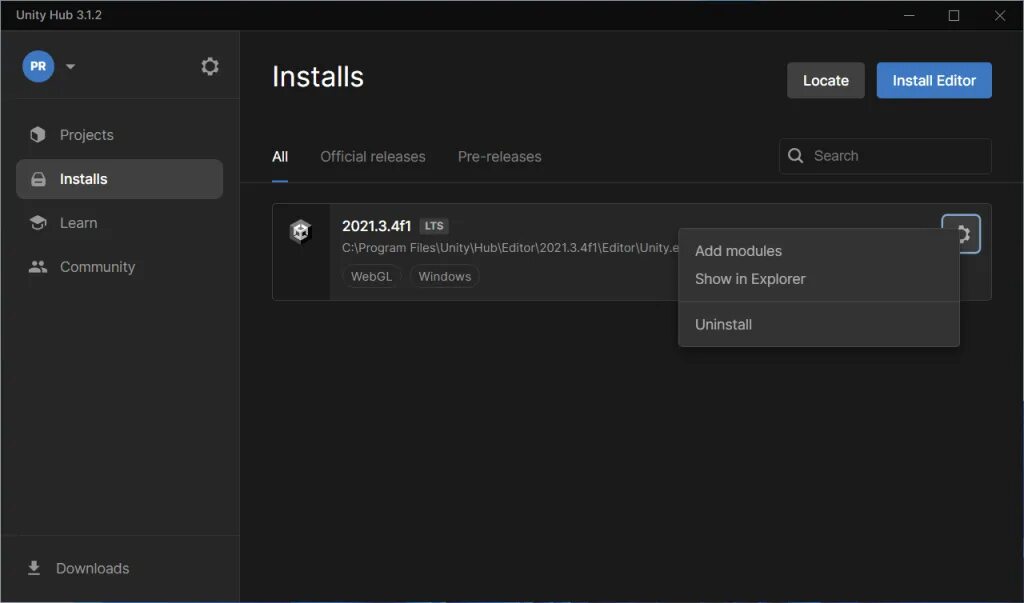Toggle the install options gear button
1024x603 pixels.
click(x=961, y=234)
